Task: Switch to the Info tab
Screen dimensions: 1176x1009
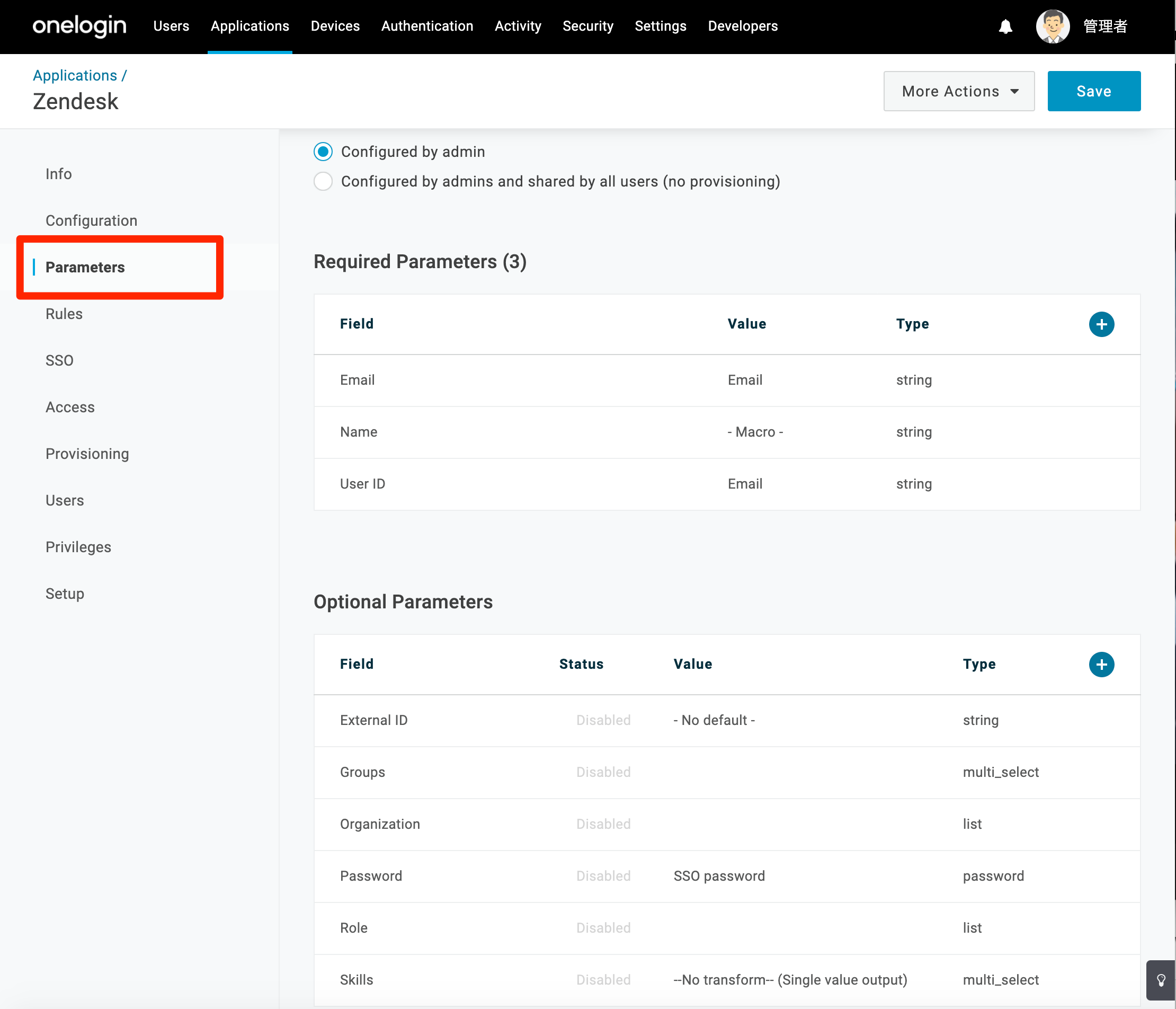Action: (x=58, y=174)
